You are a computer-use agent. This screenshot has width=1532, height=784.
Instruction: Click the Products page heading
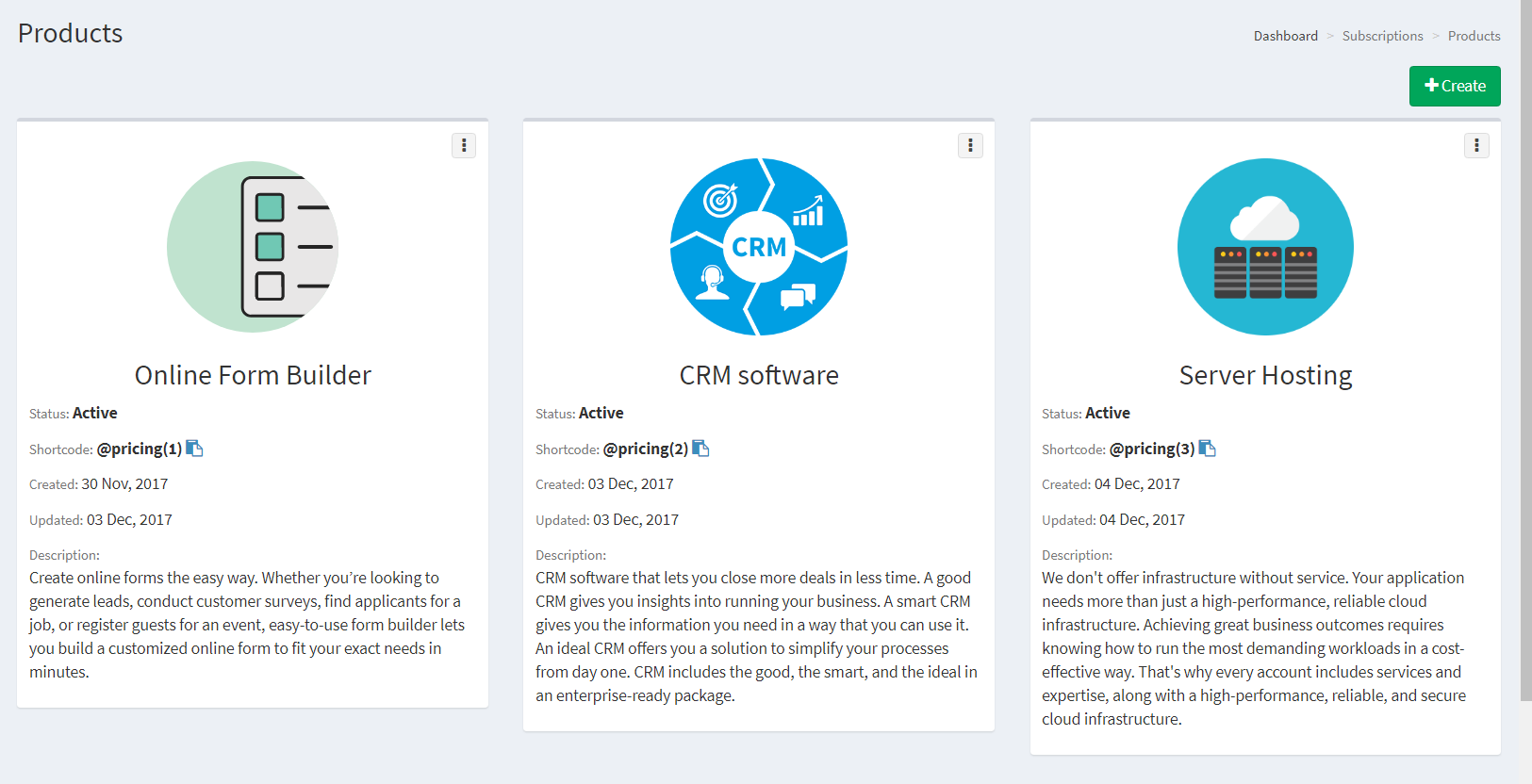[x=71, y=33]
